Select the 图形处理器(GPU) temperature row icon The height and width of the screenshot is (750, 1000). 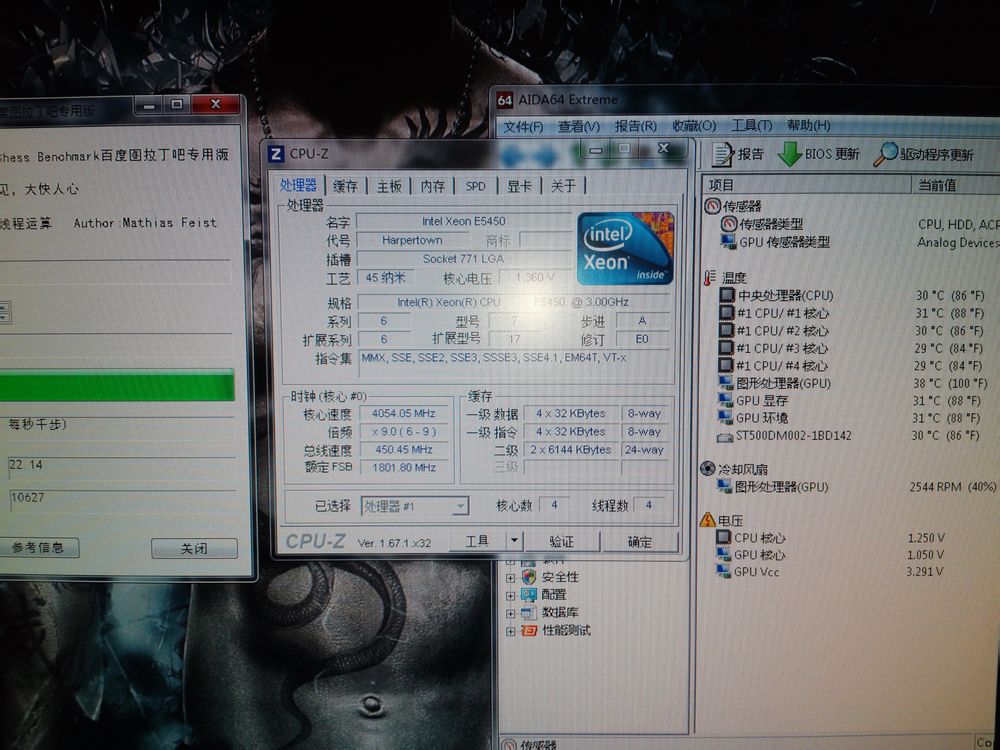pyautogui.click(x=726, y=383)
